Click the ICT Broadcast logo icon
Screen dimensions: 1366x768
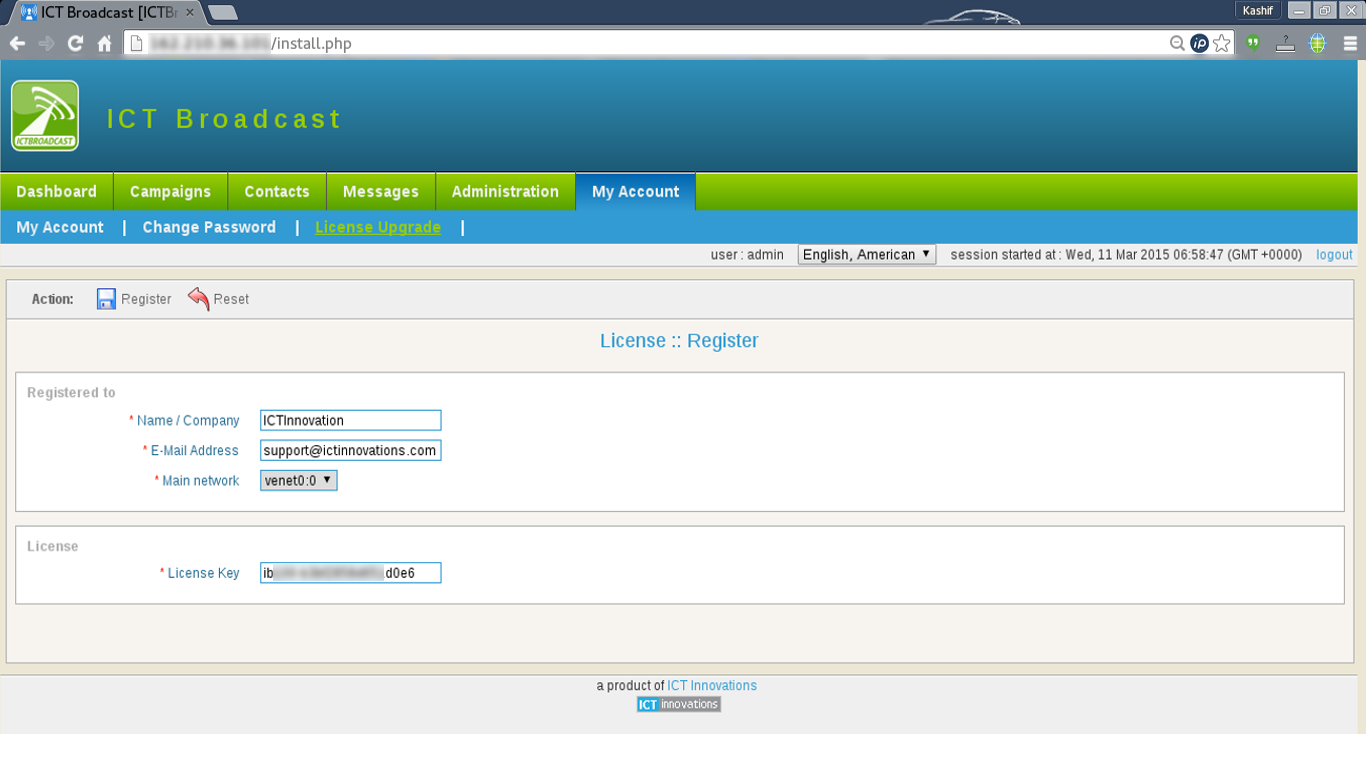pos(45,116)
